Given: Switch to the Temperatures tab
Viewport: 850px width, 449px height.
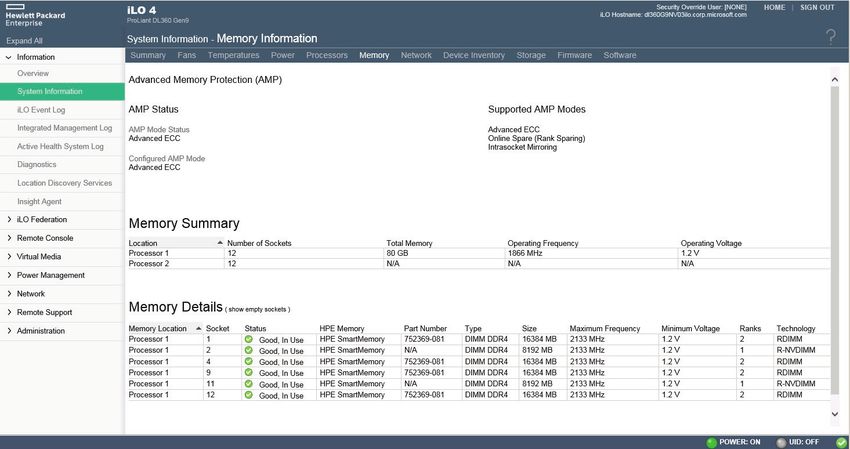Looking at the screenshot, I should click(x=234, y=55).
